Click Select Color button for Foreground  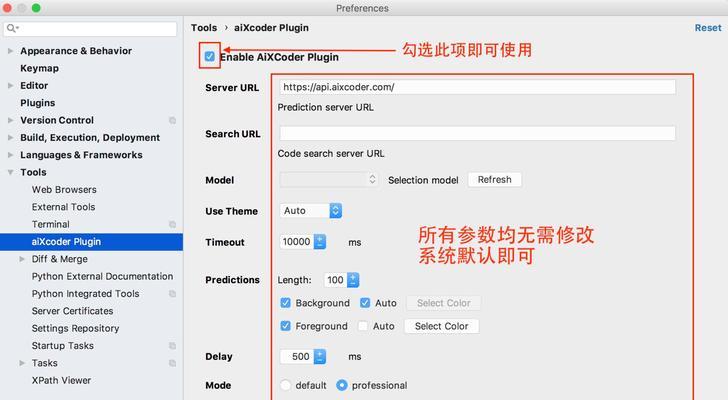[442, 326]
